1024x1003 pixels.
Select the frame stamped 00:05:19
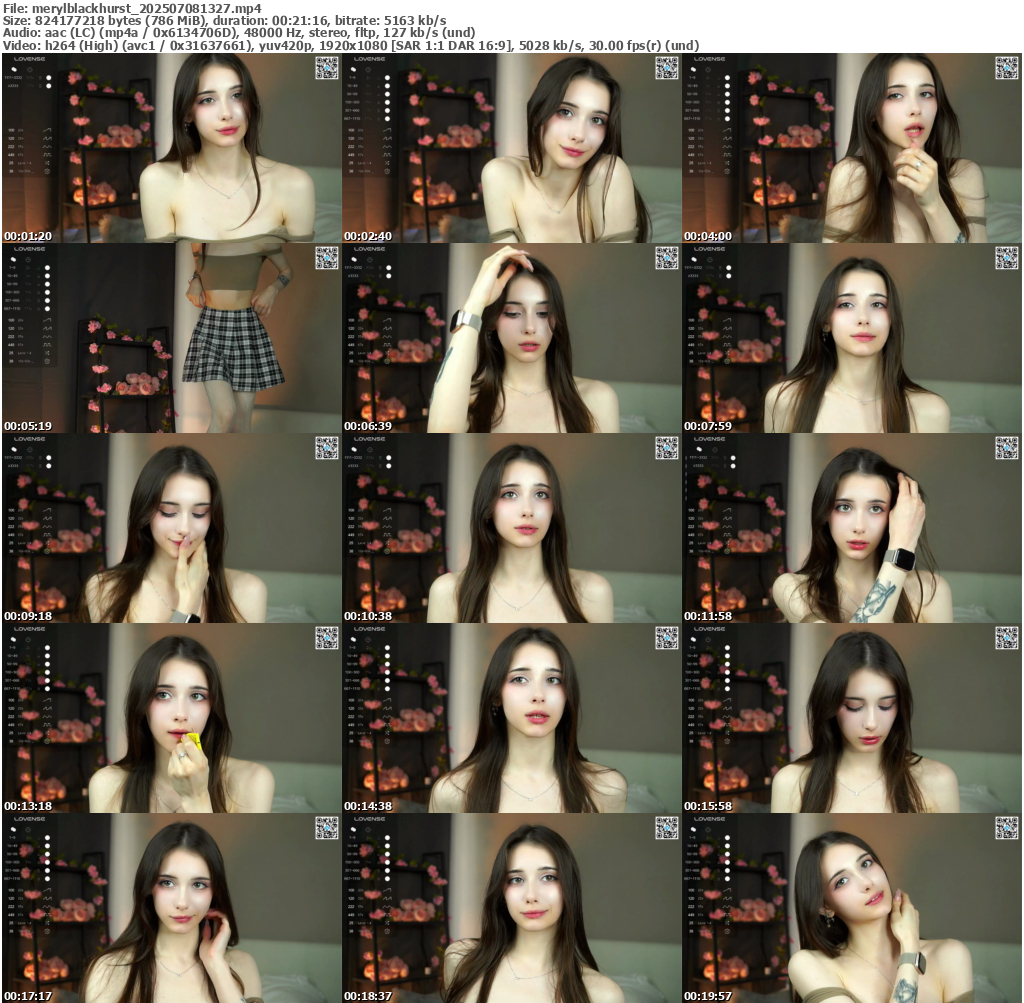(x=171, y=338)
